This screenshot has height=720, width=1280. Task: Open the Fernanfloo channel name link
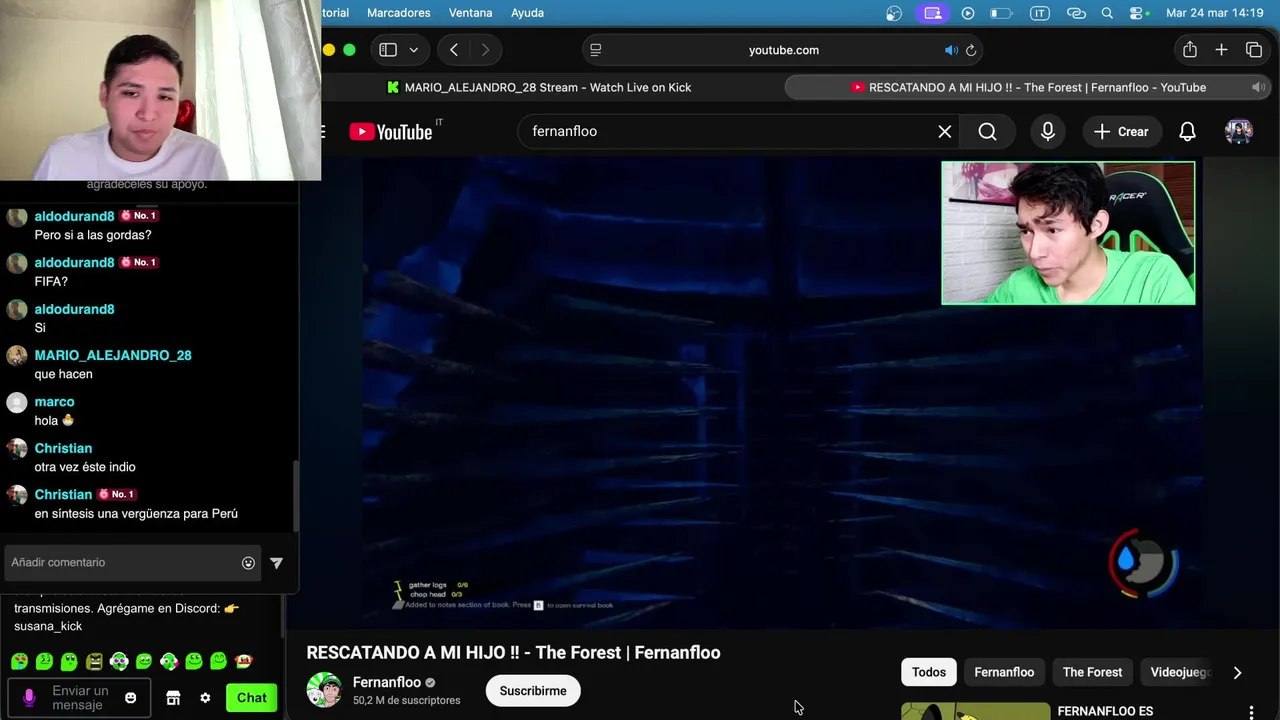point(386,682)
